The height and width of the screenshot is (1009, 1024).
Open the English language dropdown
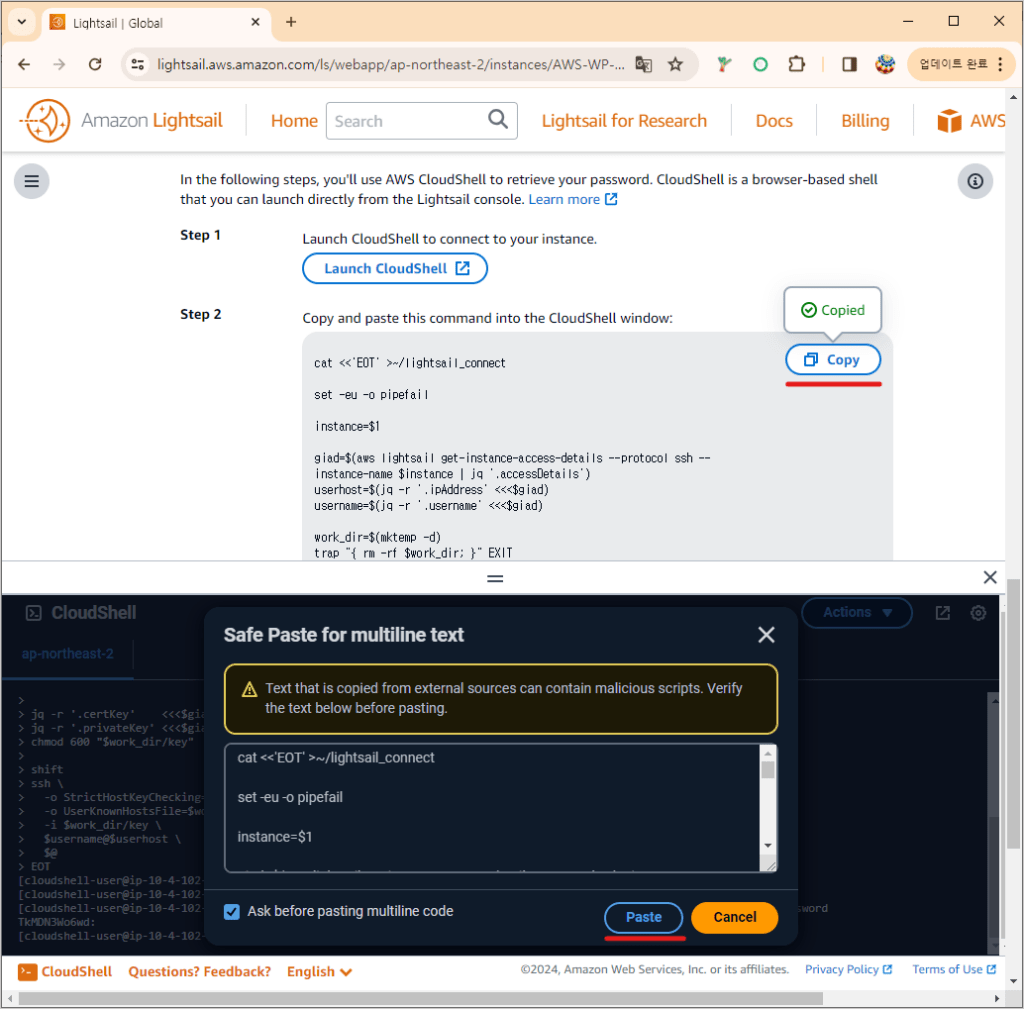point(319,972)
